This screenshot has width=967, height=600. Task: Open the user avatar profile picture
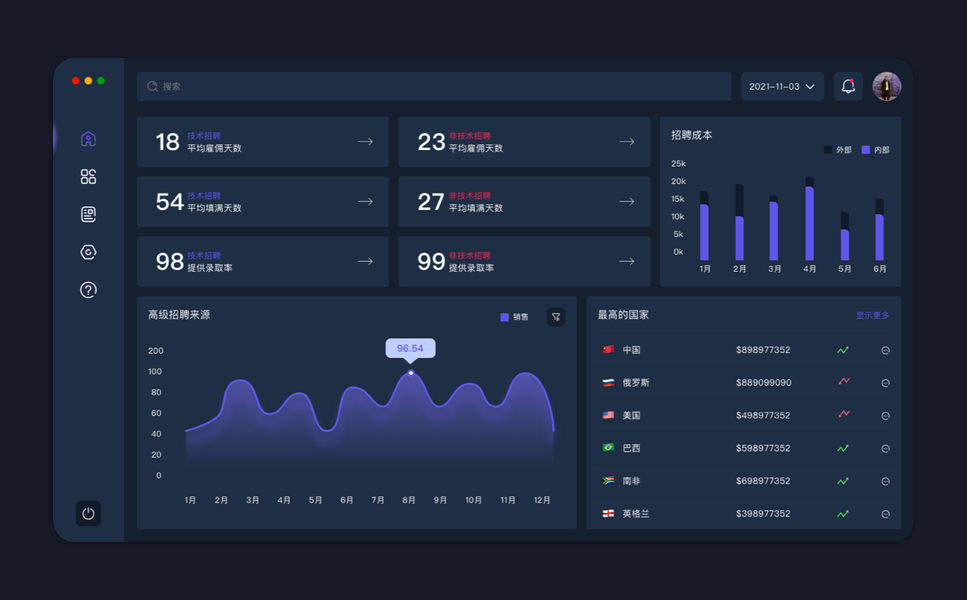point(887,86)
